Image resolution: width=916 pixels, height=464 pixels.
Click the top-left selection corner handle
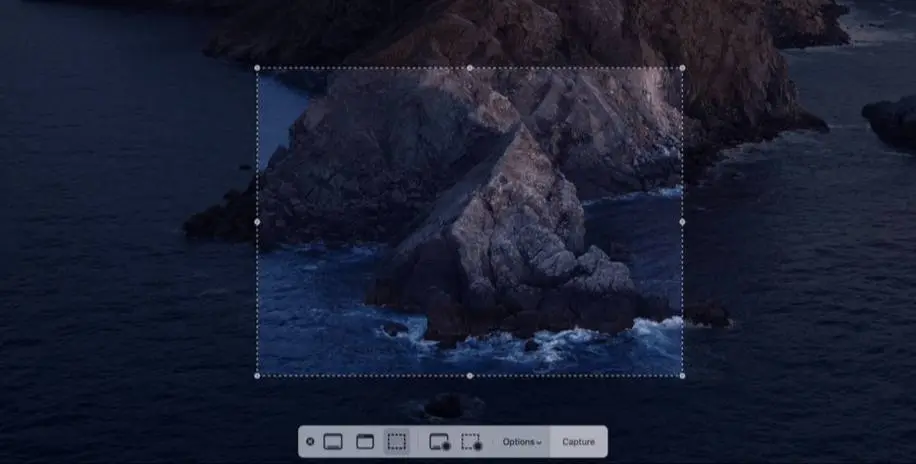(x=258, y=68)
